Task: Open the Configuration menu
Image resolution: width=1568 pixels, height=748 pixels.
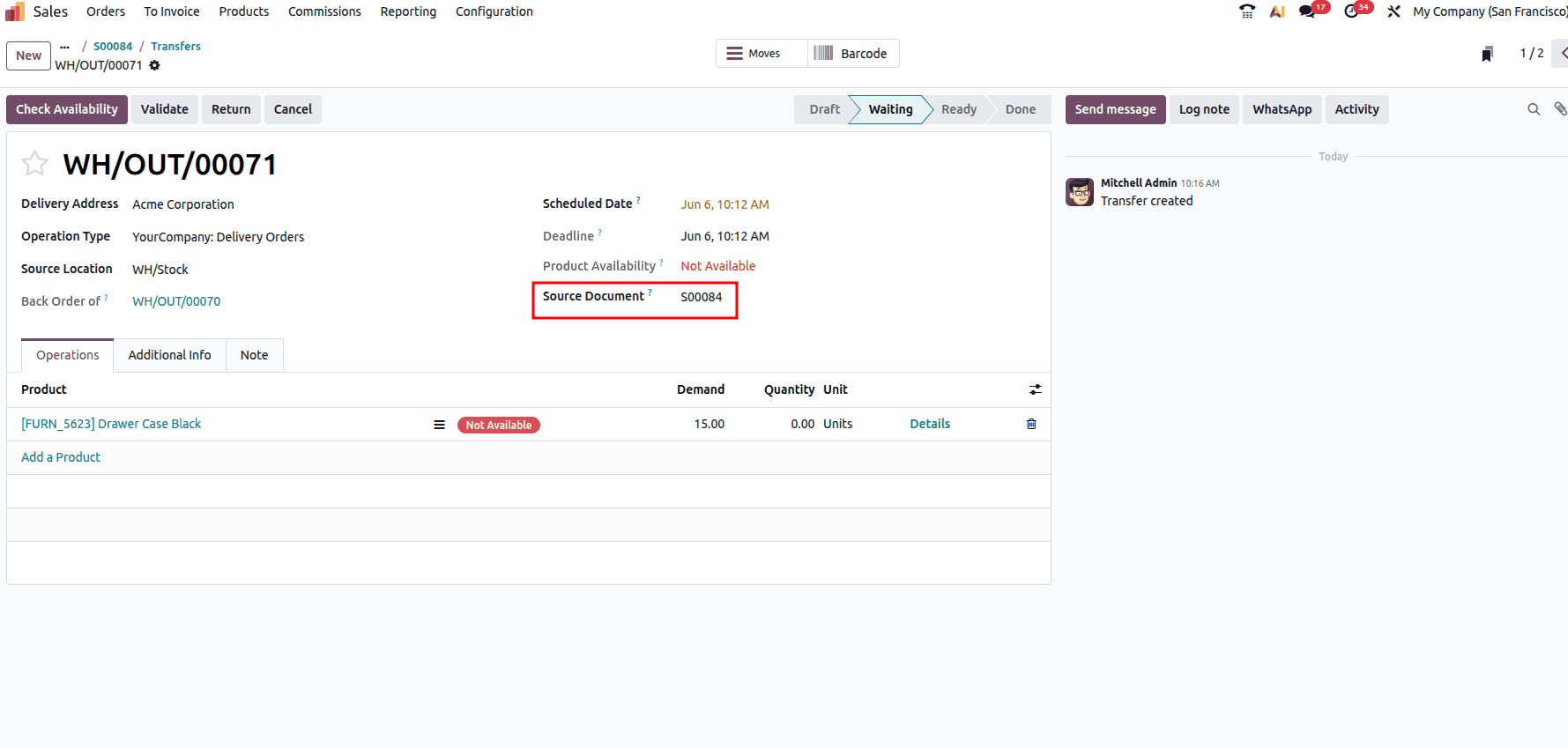Action: [494, 11]
